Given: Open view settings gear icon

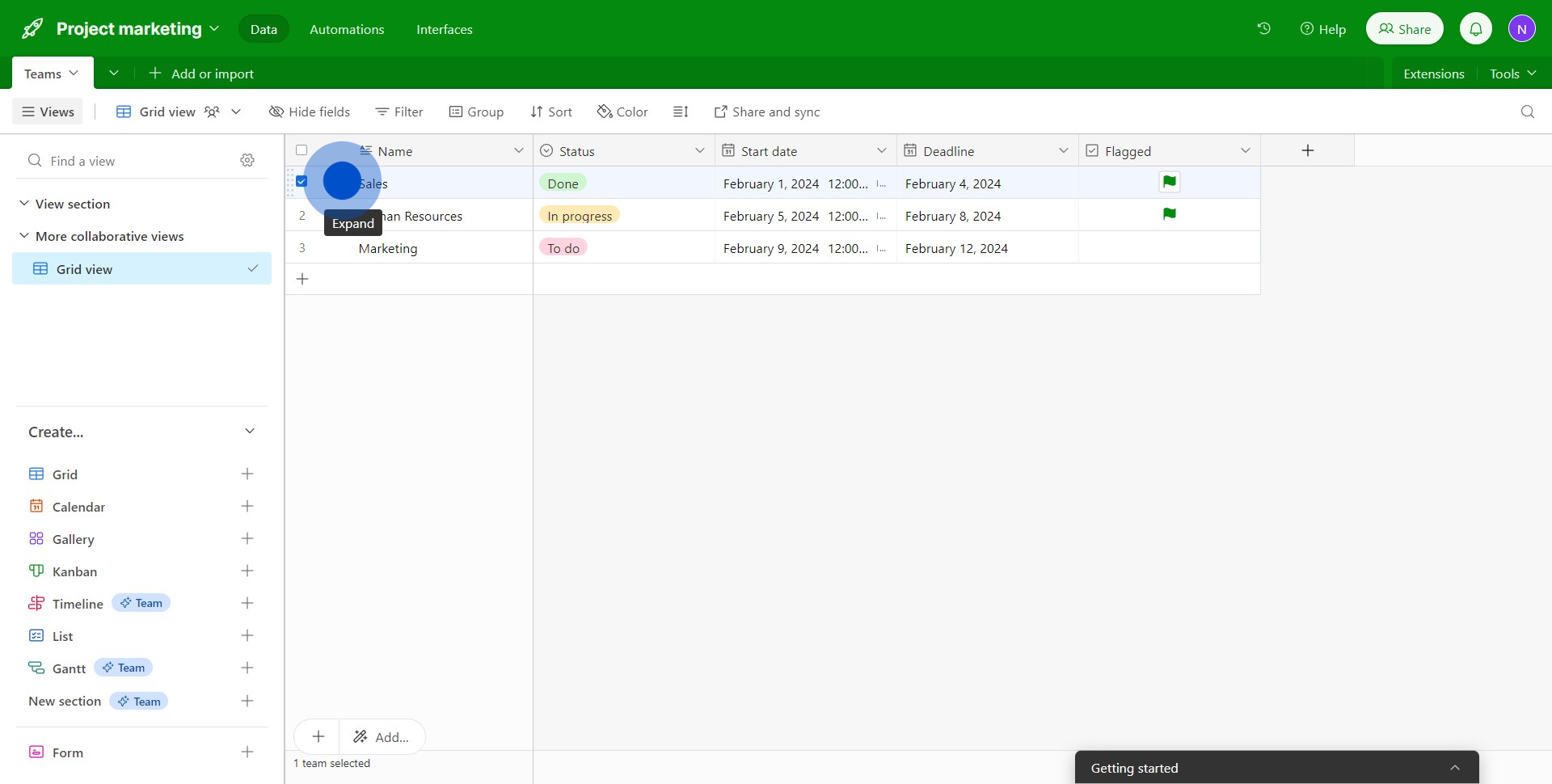Looking at the screenshot, I should pos(247,161).
